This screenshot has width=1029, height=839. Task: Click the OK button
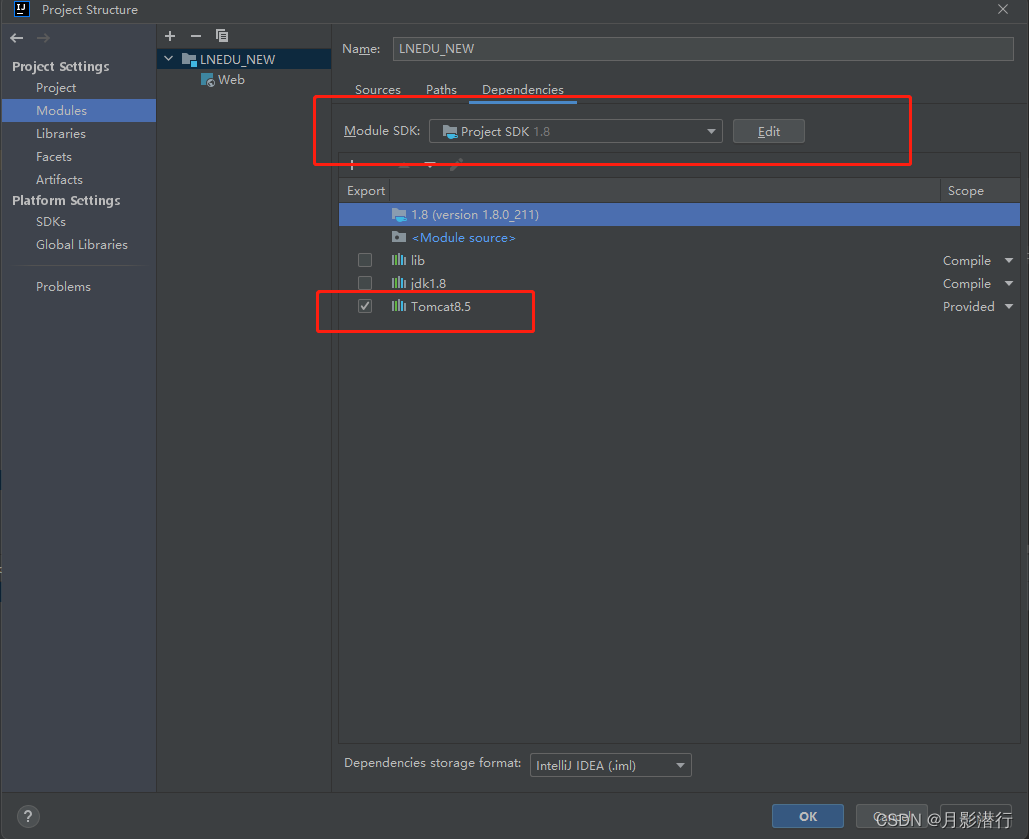tap(808, 816)
